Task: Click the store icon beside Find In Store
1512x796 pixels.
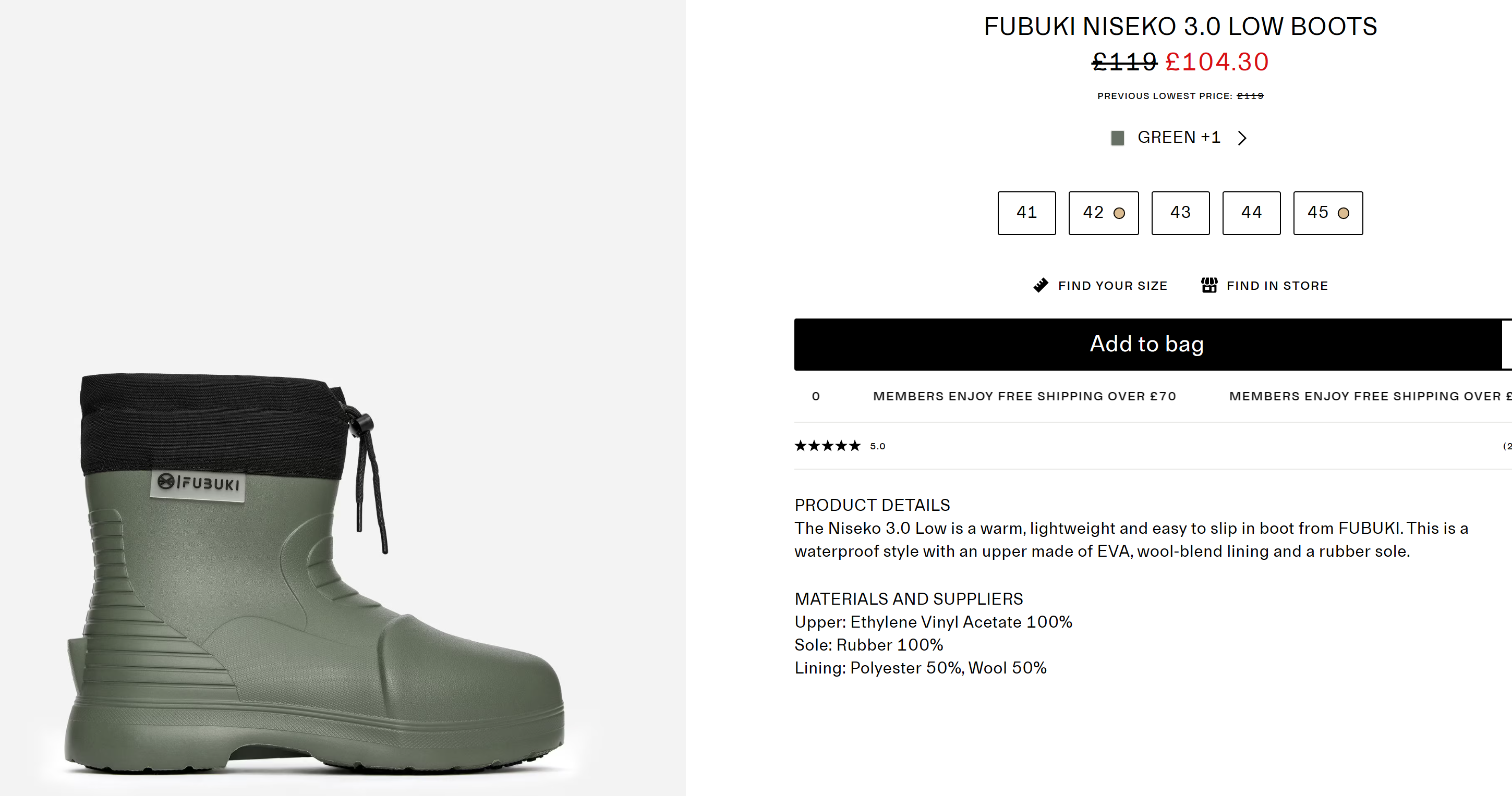Action: pyautogui.click(x=1208, y=285)
